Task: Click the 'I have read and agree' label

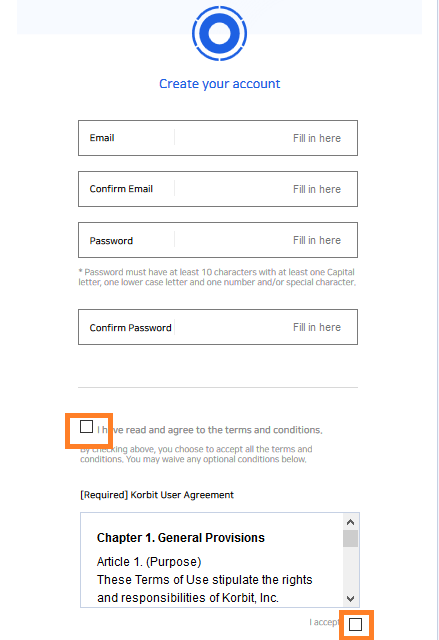Action: click(x=210, y=430)
